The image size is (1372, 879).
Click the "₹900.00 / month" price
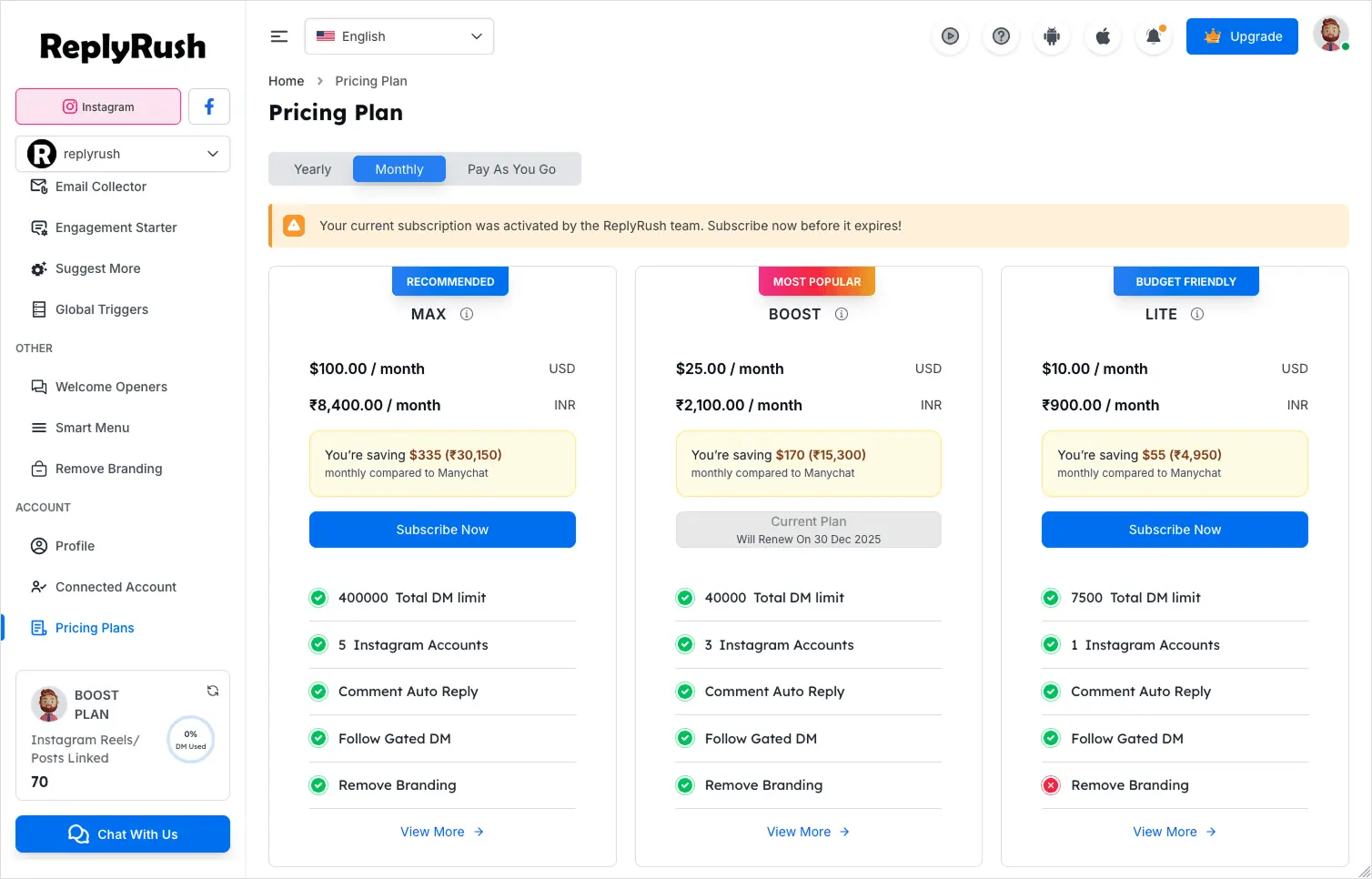click(1101, 405)
